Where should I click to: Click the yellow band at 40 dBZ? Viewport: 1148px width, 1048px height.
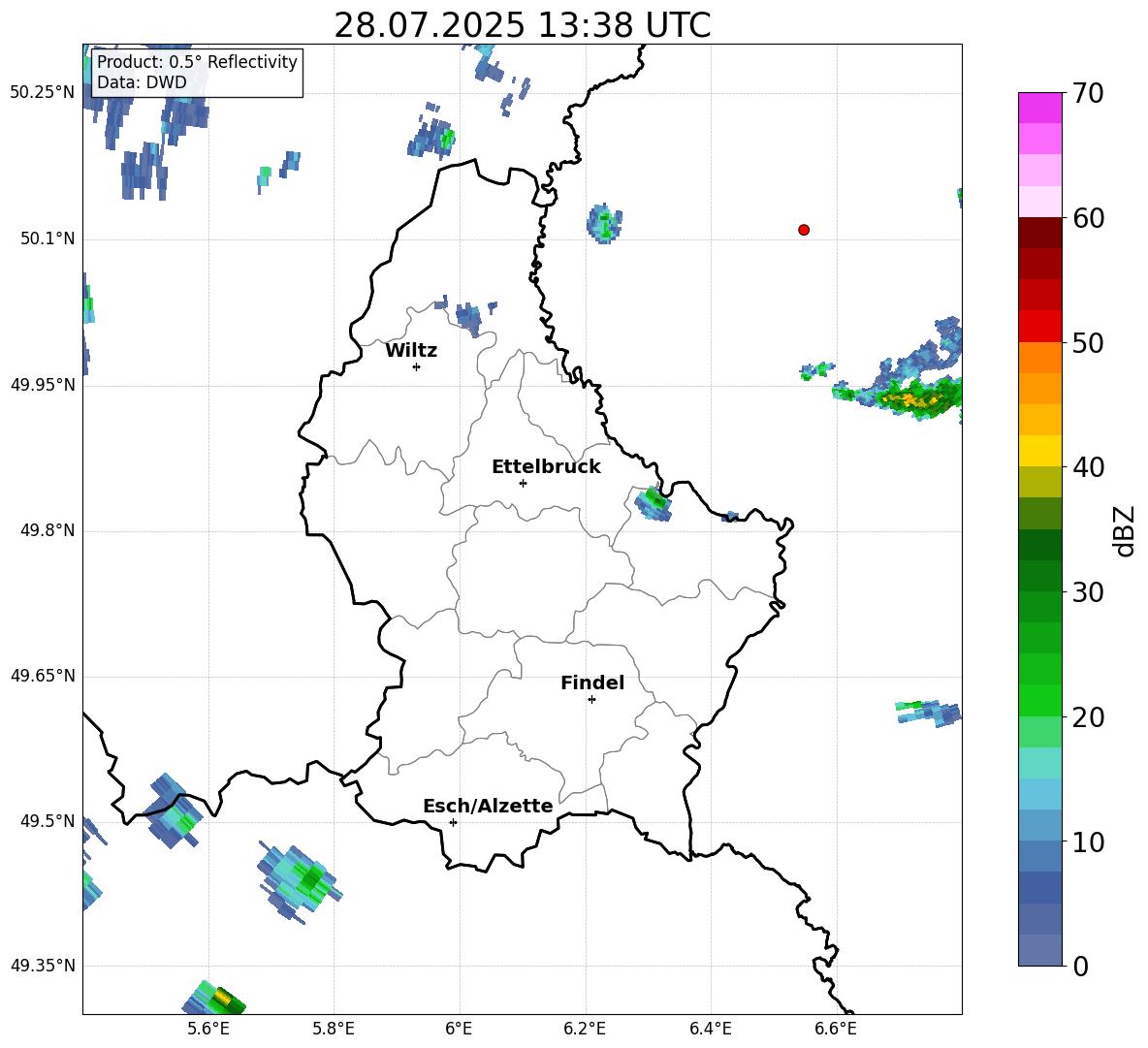pyautogui.click(x=1039, y=451)
